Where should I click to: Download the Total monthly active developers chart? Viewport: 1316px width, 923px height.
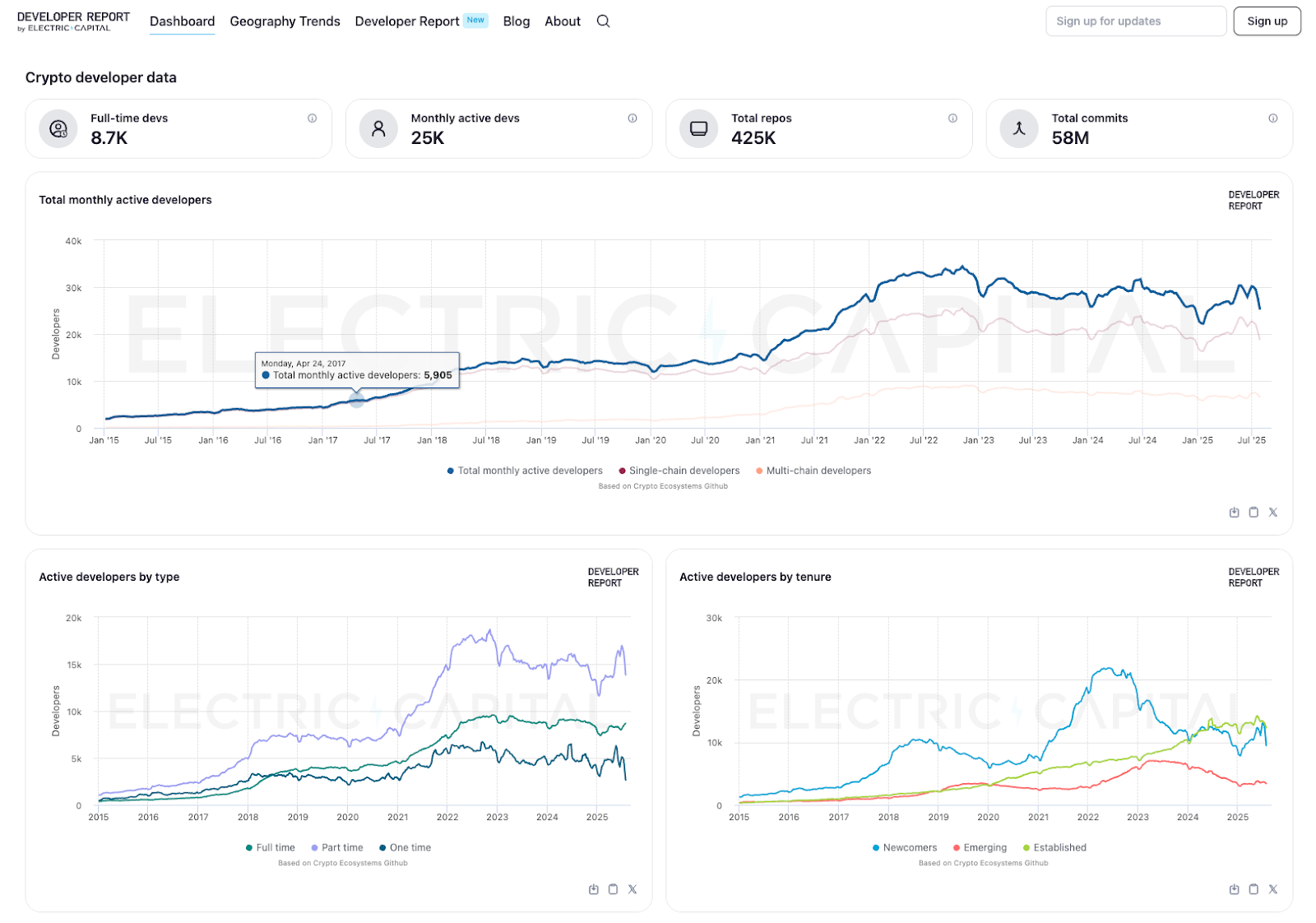coord(1234,513)
